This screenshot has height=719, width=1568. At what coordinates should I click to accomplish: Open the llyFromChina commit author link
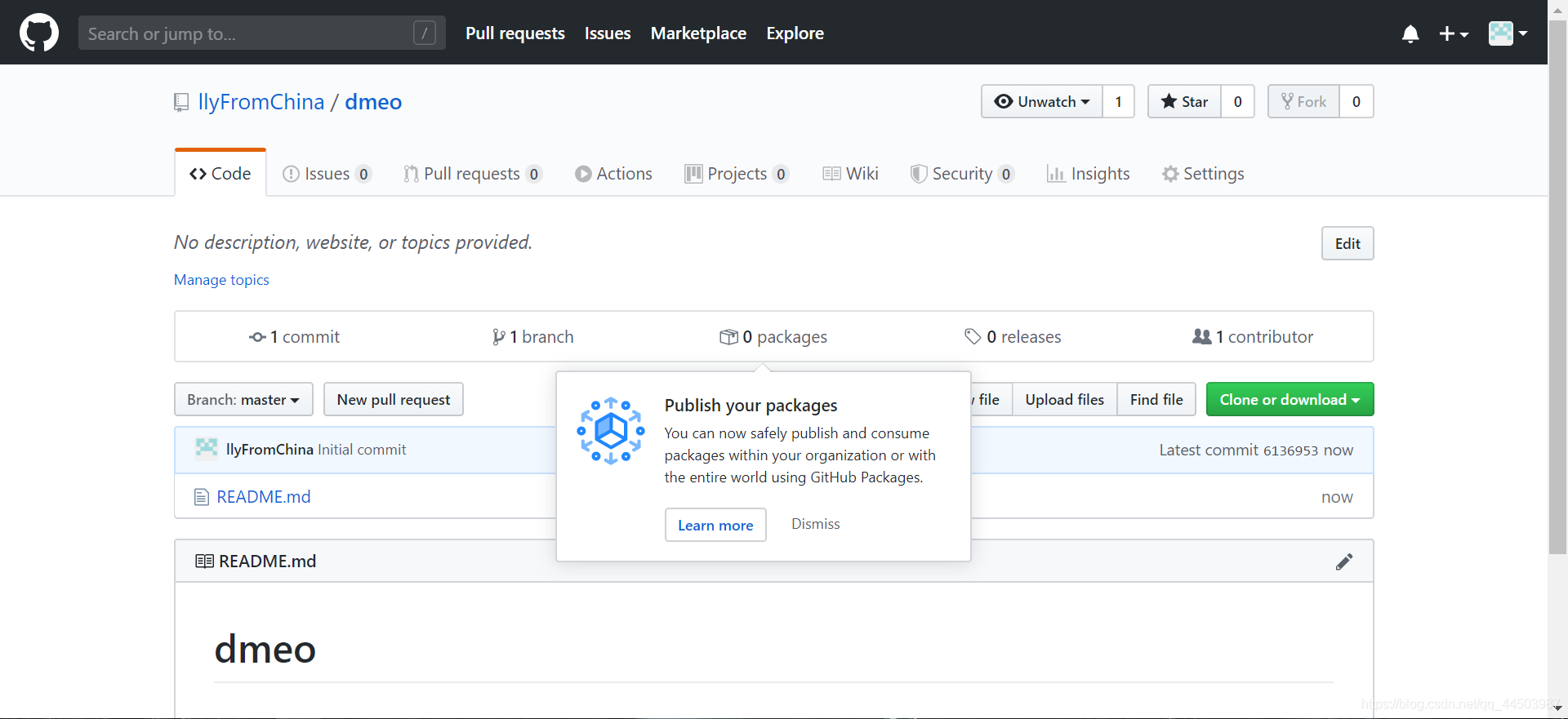[x=269, y=450]
